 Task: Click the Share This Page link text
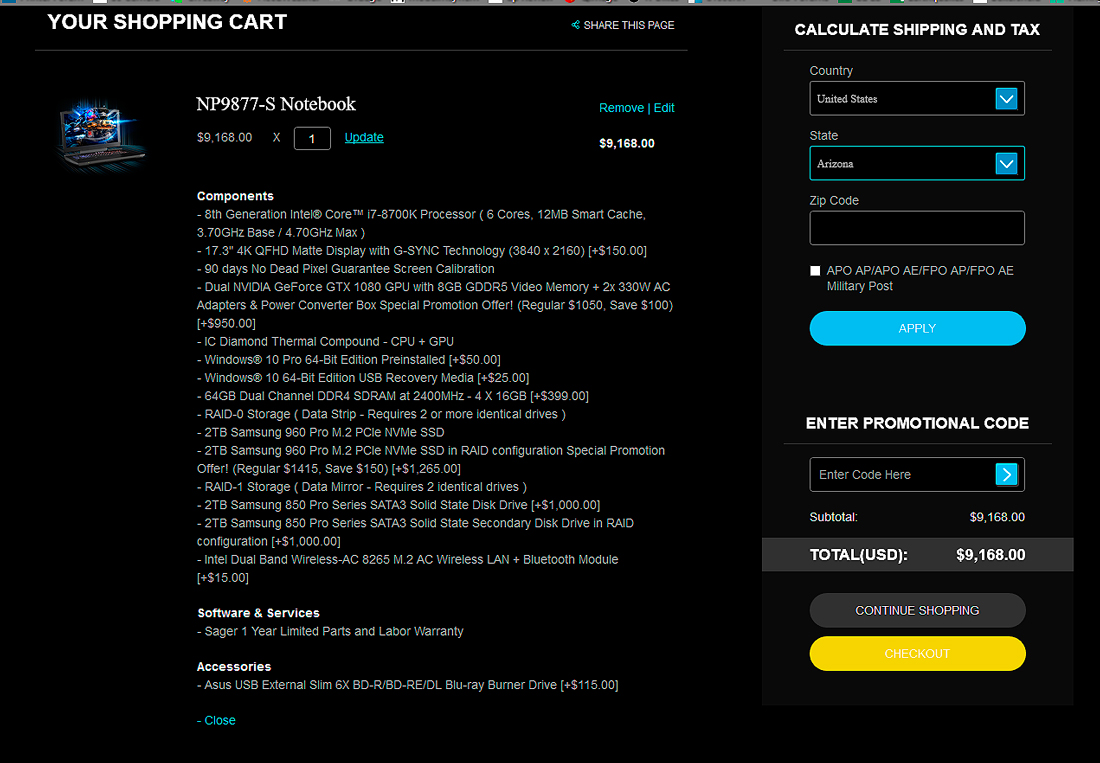pos(629,25)
